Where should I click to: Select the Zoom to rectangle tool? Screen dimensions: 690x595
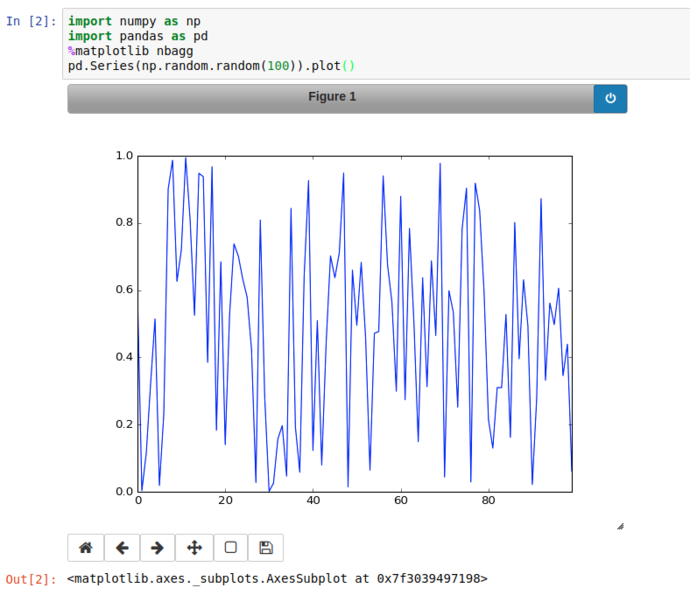pos(231,547)
